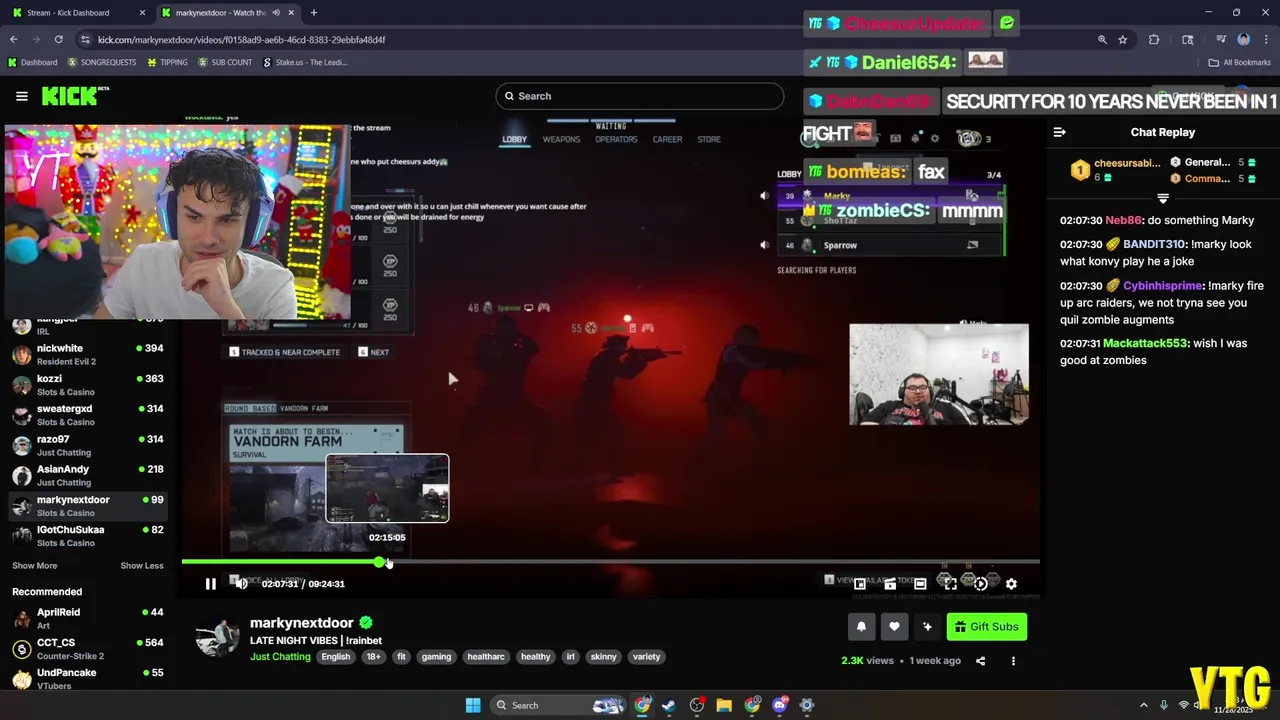The image size is (1280, 720).
Task: Click Show More in sidebar
Action: point(35,566)
